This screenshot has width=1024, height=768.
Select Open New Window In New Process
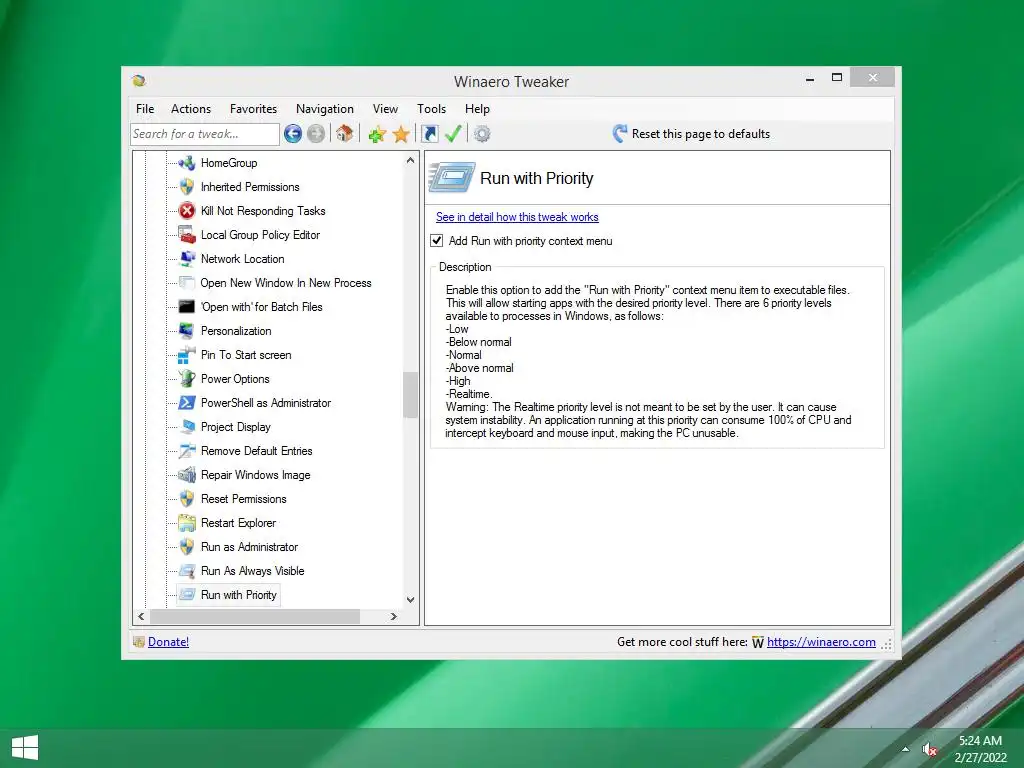pos(285,283)
